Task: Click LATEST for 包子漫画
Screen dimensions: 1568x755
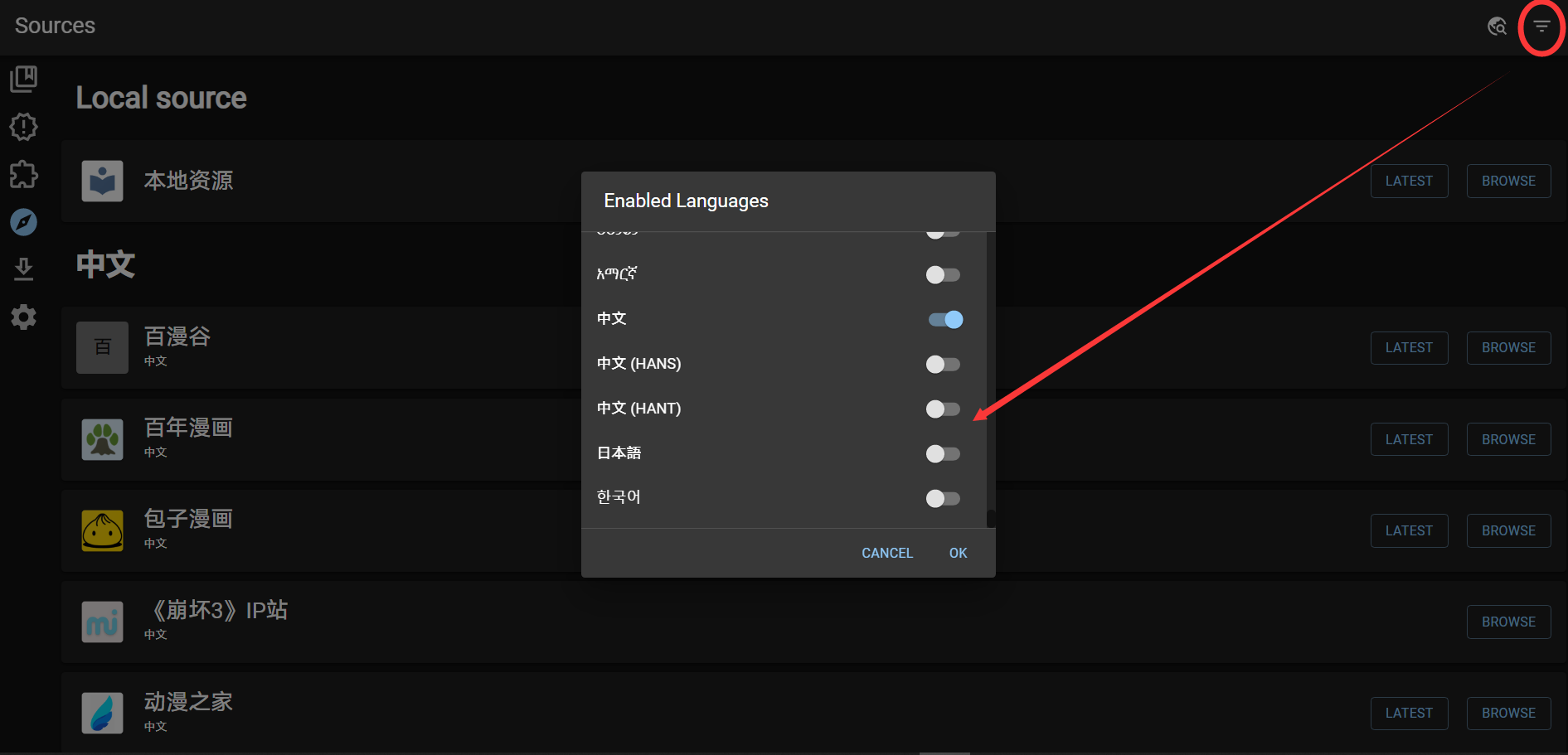Action: [1409, 530]
